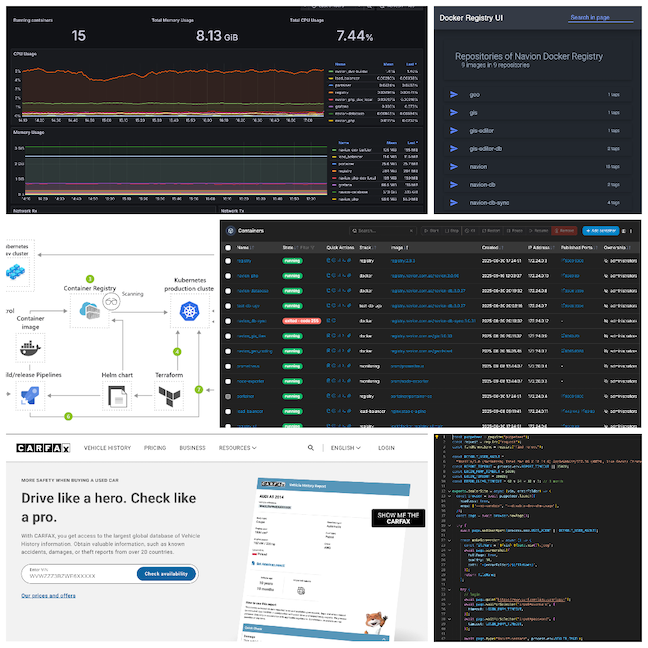Viewport: 648px width, 648px height.
Task: Expand the navion-db repository arrow
Action: [x=454, y=185]
